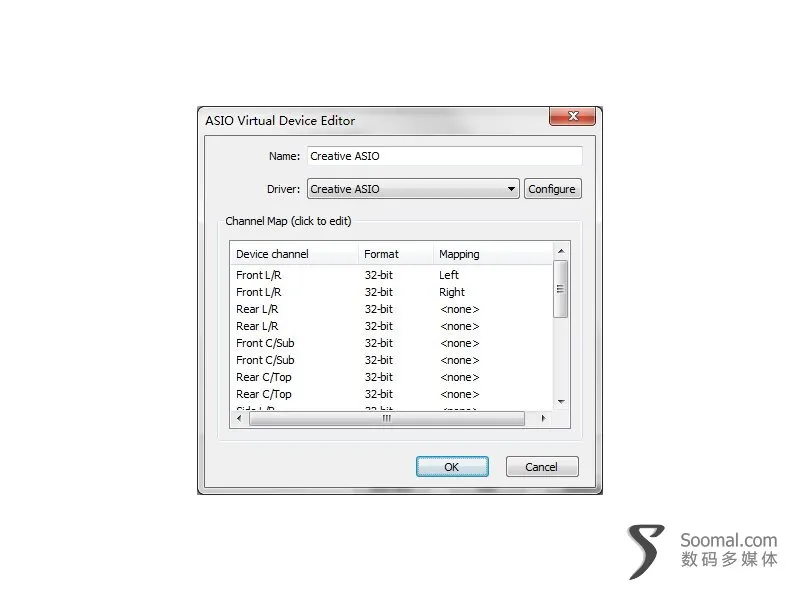Click the Format column header
The height and width of the screenshot is (600, 800).
(x=395, y=254)
